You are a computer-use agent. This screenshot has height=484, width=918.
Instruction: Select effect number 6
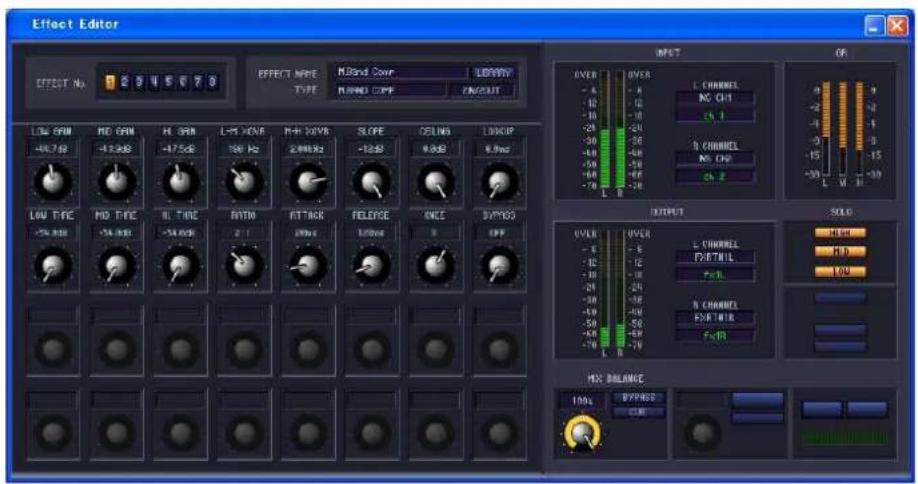pyautogui.click(x=183, y=82)
